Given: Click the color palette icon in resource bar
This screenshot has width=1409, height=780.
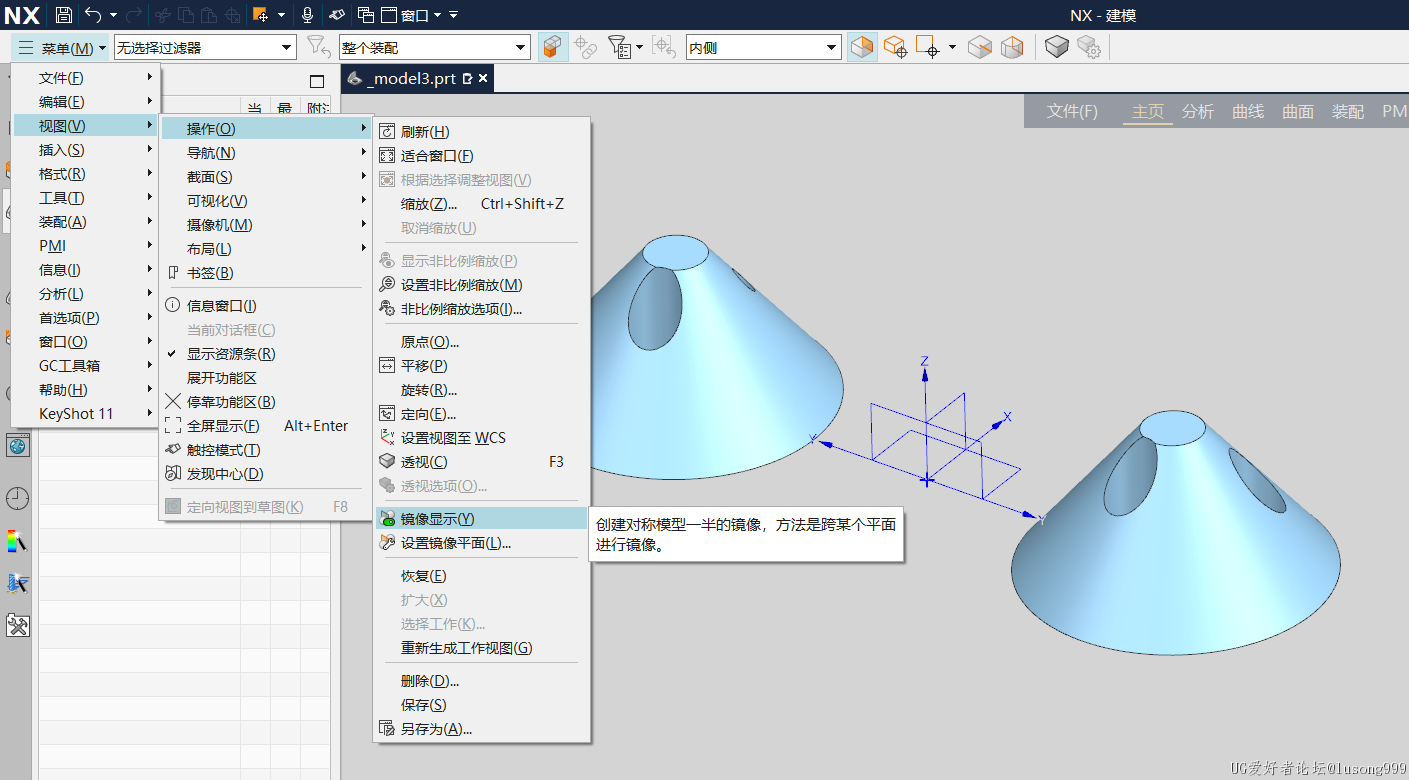Looking at the screenshot, I should pyautogui.click(x=17, y=541).
